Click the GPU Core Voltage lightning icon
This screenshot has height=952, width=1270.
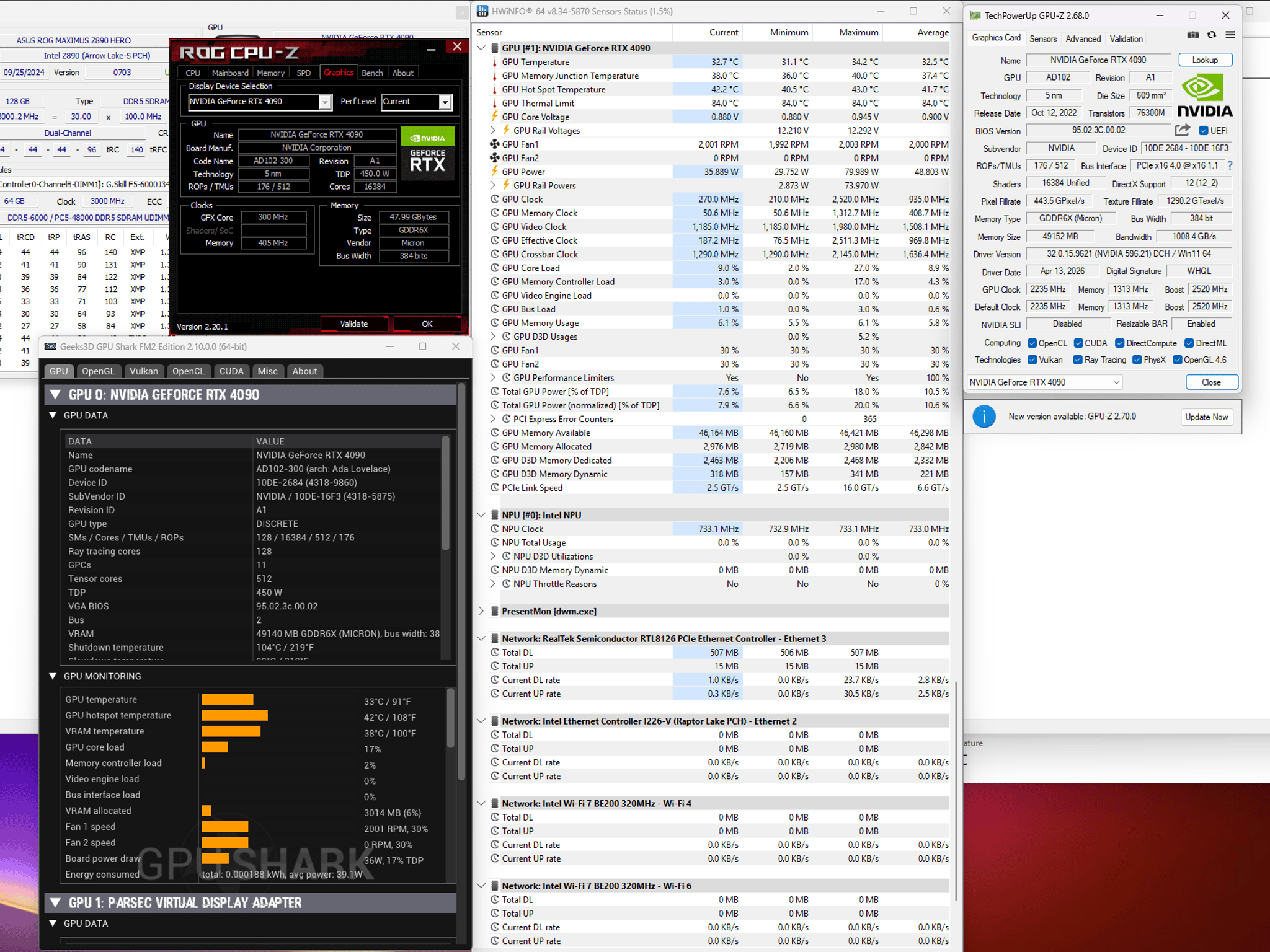(494, 117)
